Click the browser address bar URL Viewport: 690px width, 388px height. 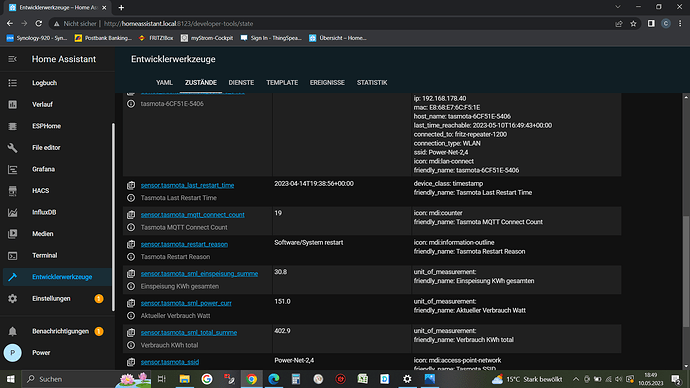178,24
